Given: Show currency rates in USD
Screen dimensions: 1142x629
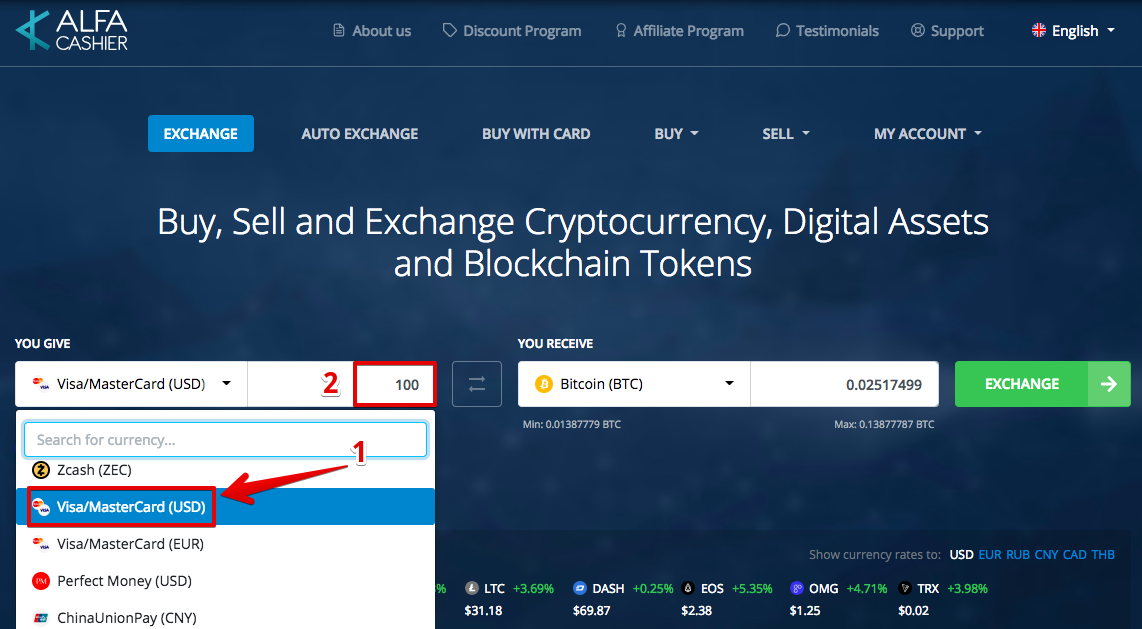Looking at the screenshot, I should tap(961, 555).
